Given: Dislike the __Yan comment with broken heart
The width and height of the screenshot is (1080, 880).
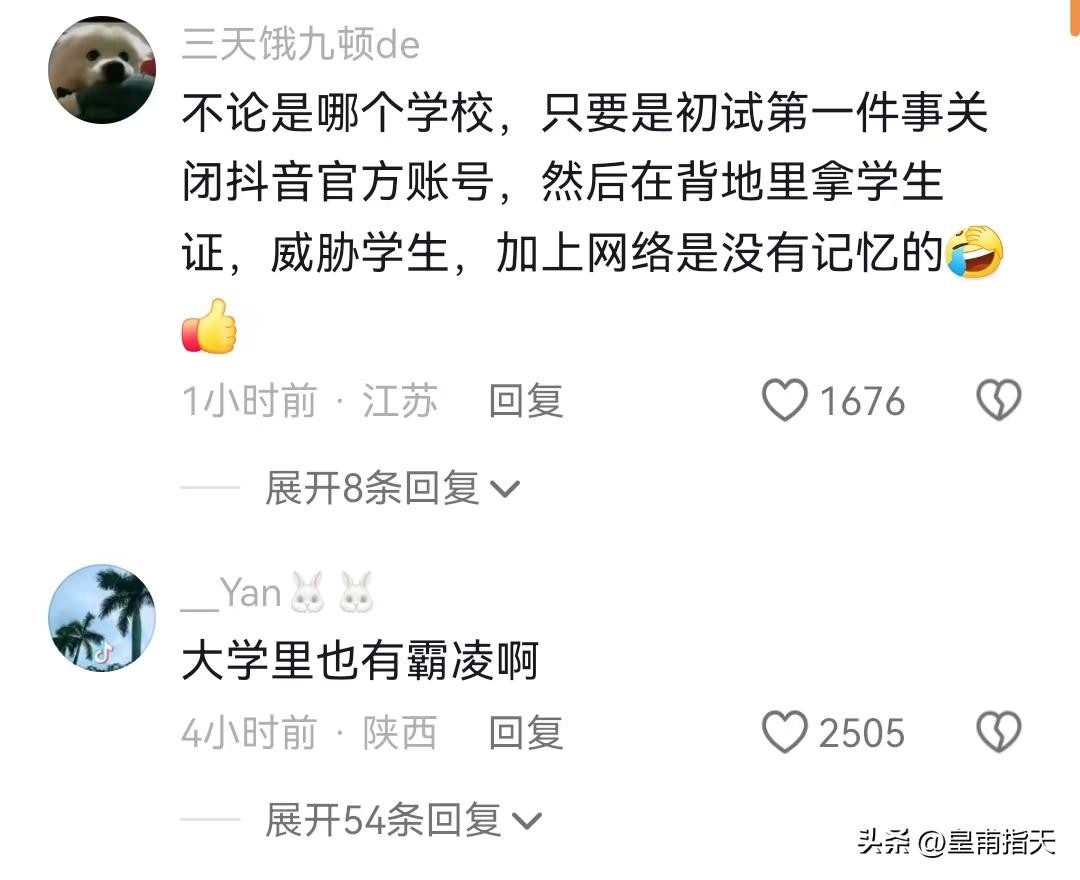Looking at the screenshot, I should tap(999, 732).
